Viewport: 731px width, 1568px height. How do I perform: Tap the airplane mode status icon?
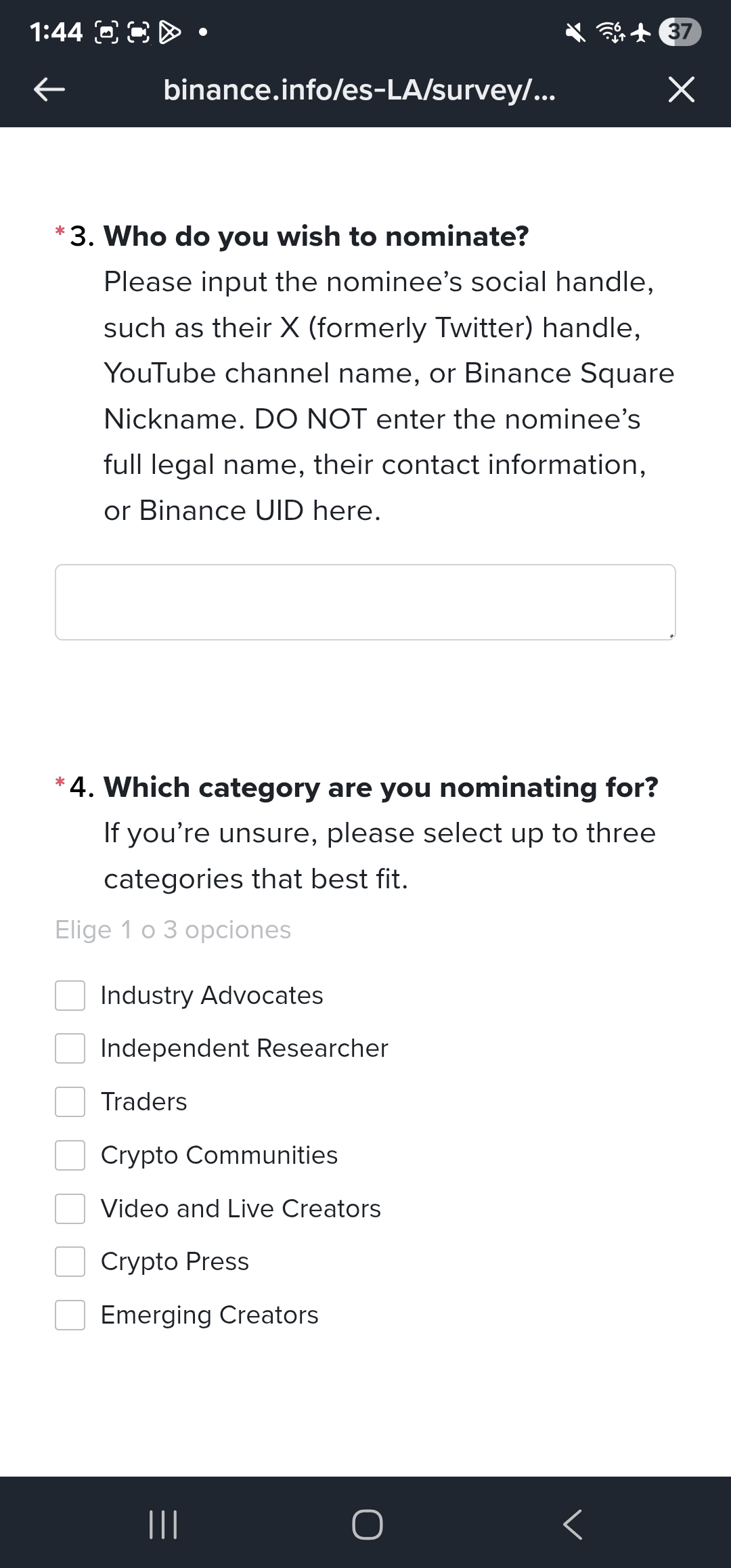pyautogui.click(x=640, y=32)
